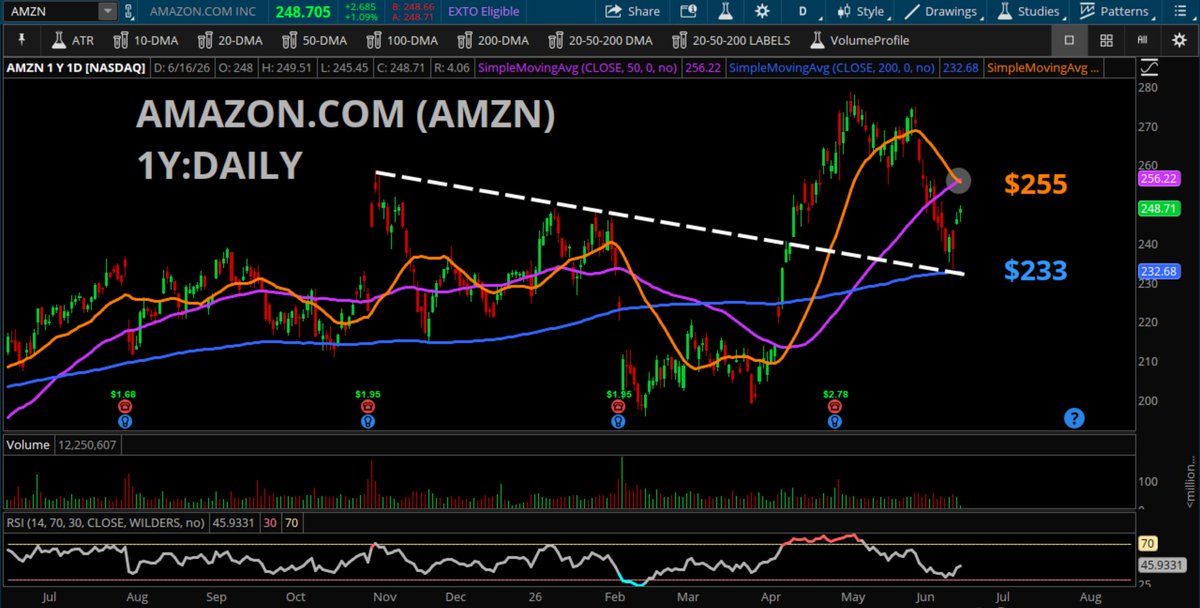Click the phone icon under $1.68 earnings
1200x608 pixels.
click(124, 407)
